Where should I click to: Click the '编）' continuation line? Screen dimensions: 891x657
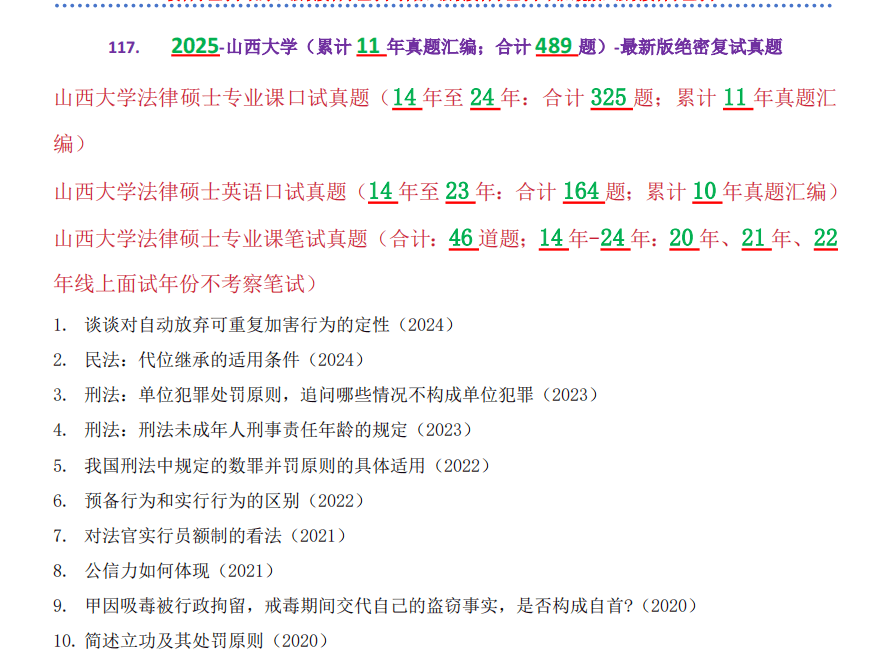coord(69,143)
